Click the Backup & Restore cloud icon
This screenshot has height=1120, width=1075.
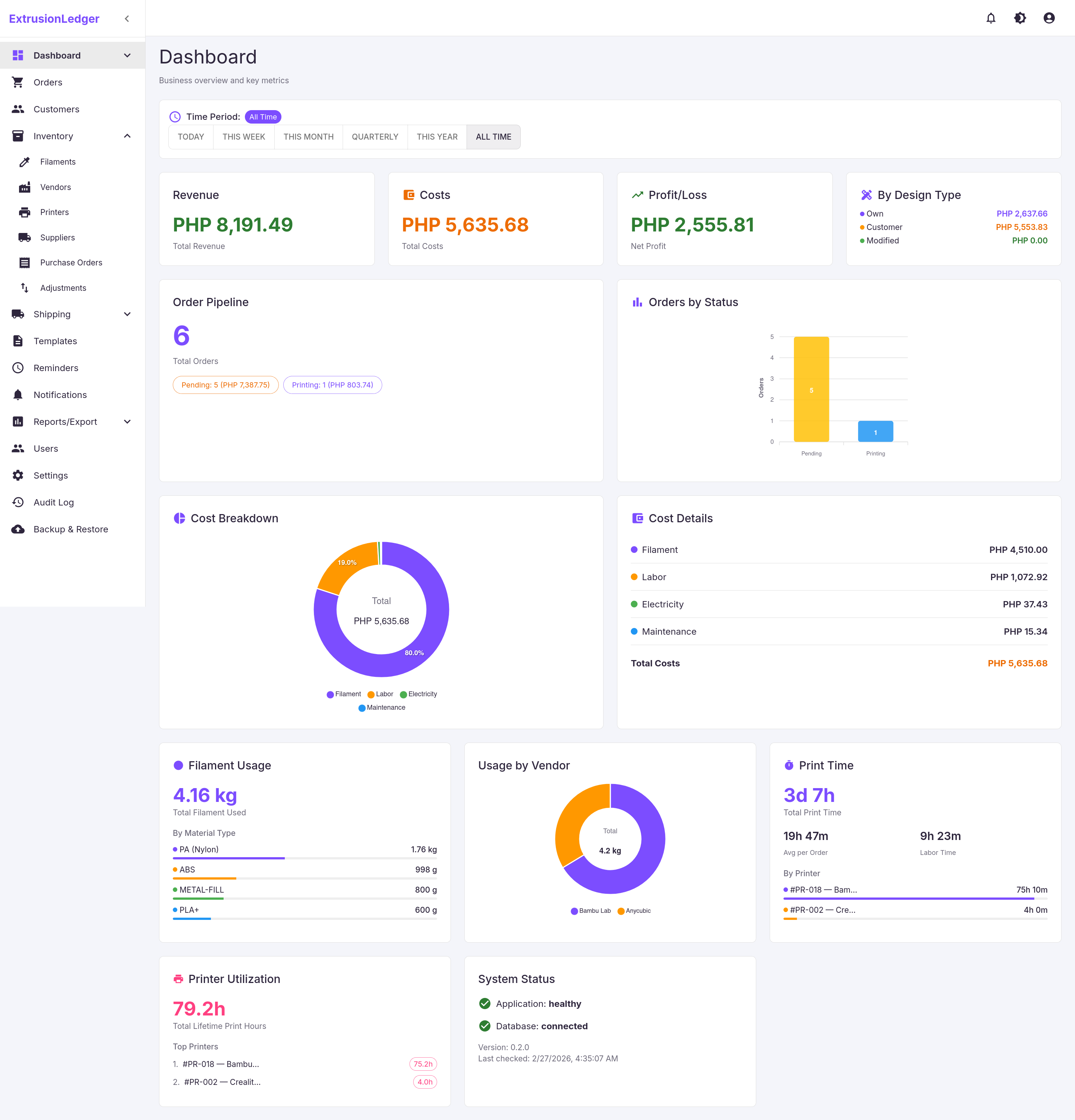(18, 529)
